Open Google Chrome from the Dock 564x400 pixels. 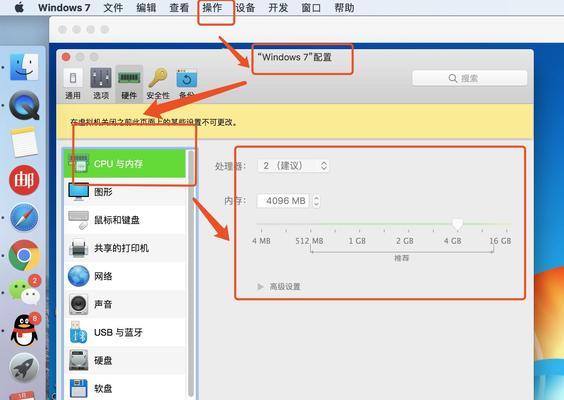(24, 255)
